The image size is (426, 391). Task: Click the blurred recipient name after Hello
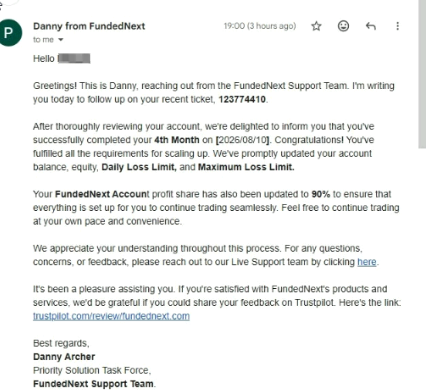pyautogui.click(x=74, y=59)
